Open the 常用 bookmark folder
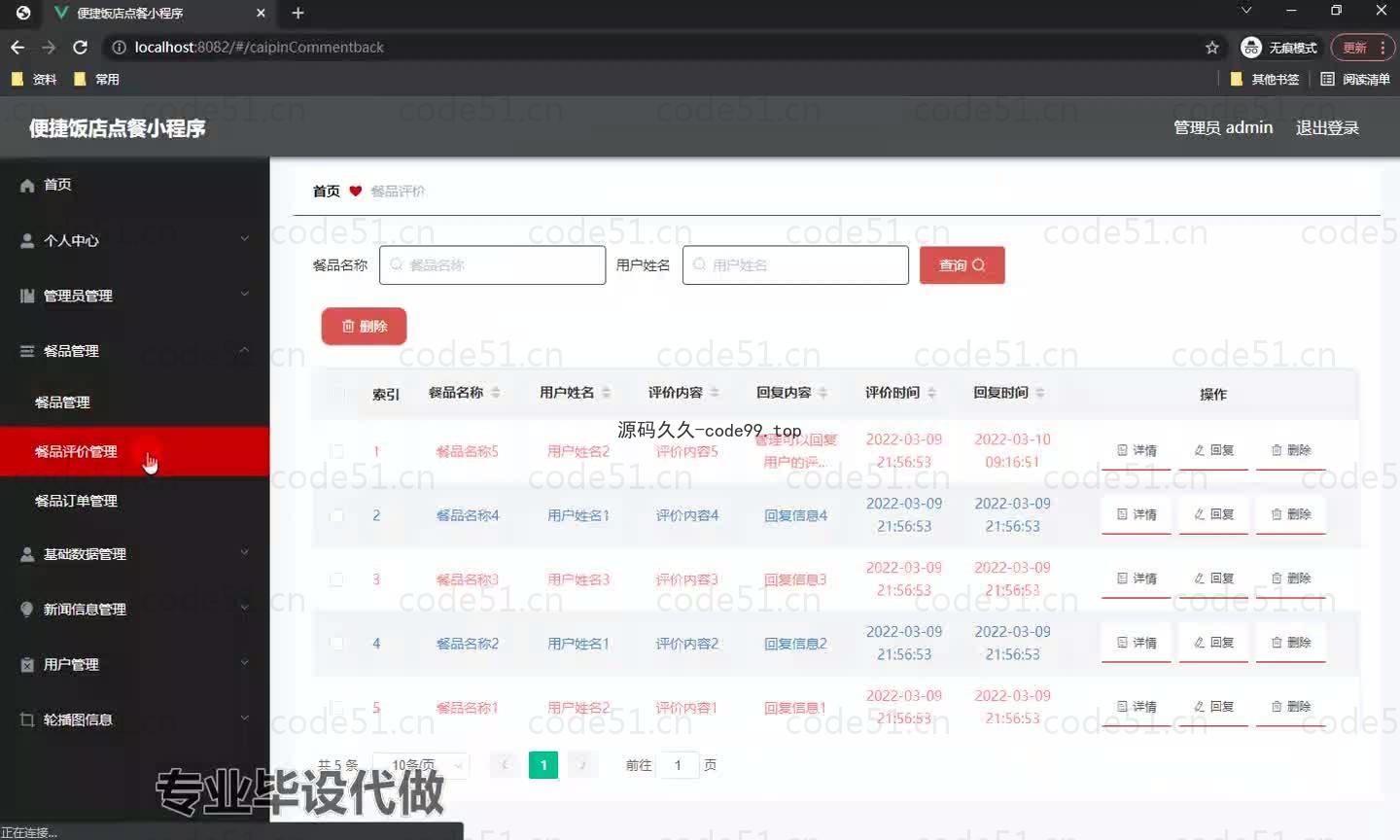The width and height of the screenshot is (1400, 840). coord(96,79)
